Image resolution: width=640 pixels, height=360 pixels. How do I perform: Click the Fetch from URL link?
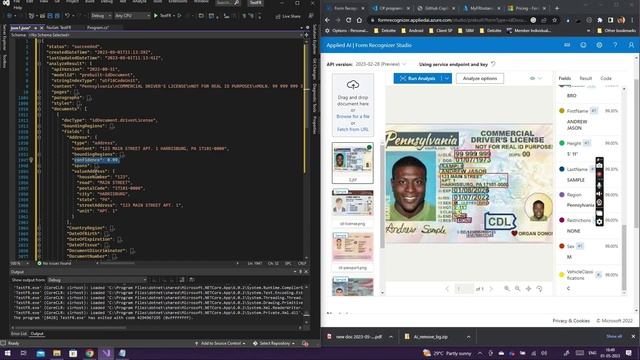(x=353, y=129)
